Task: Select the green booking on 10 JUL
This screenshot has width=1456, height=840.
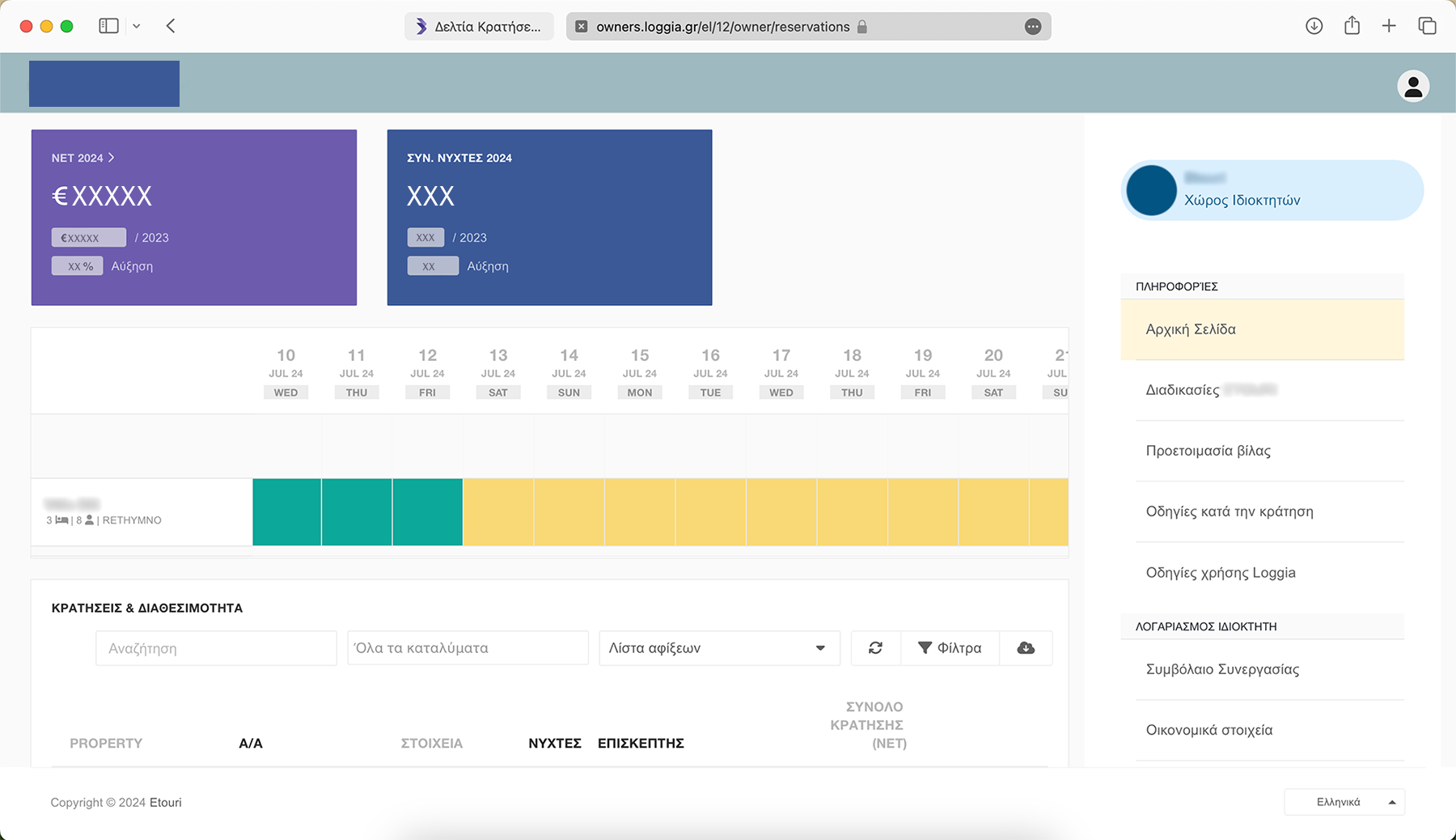Action: click(x=286, y=512)
